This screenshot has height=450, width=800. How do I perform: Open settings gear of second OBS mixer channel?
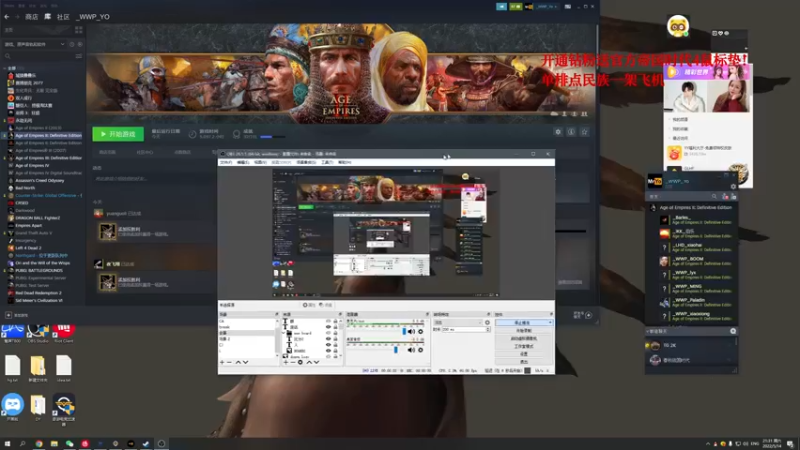coord(420,350)
